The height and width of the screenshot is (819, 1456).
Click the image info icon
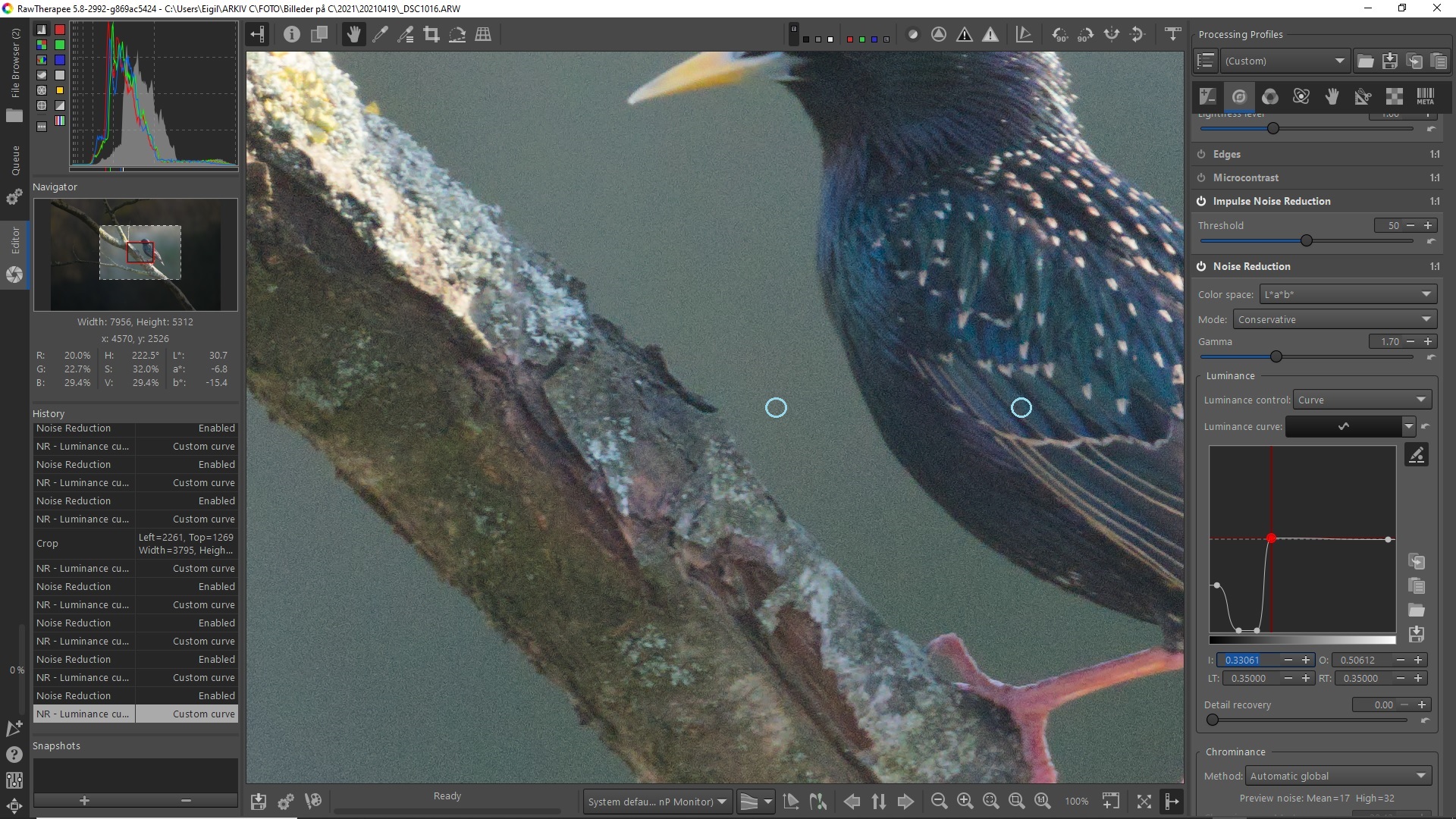292,35
